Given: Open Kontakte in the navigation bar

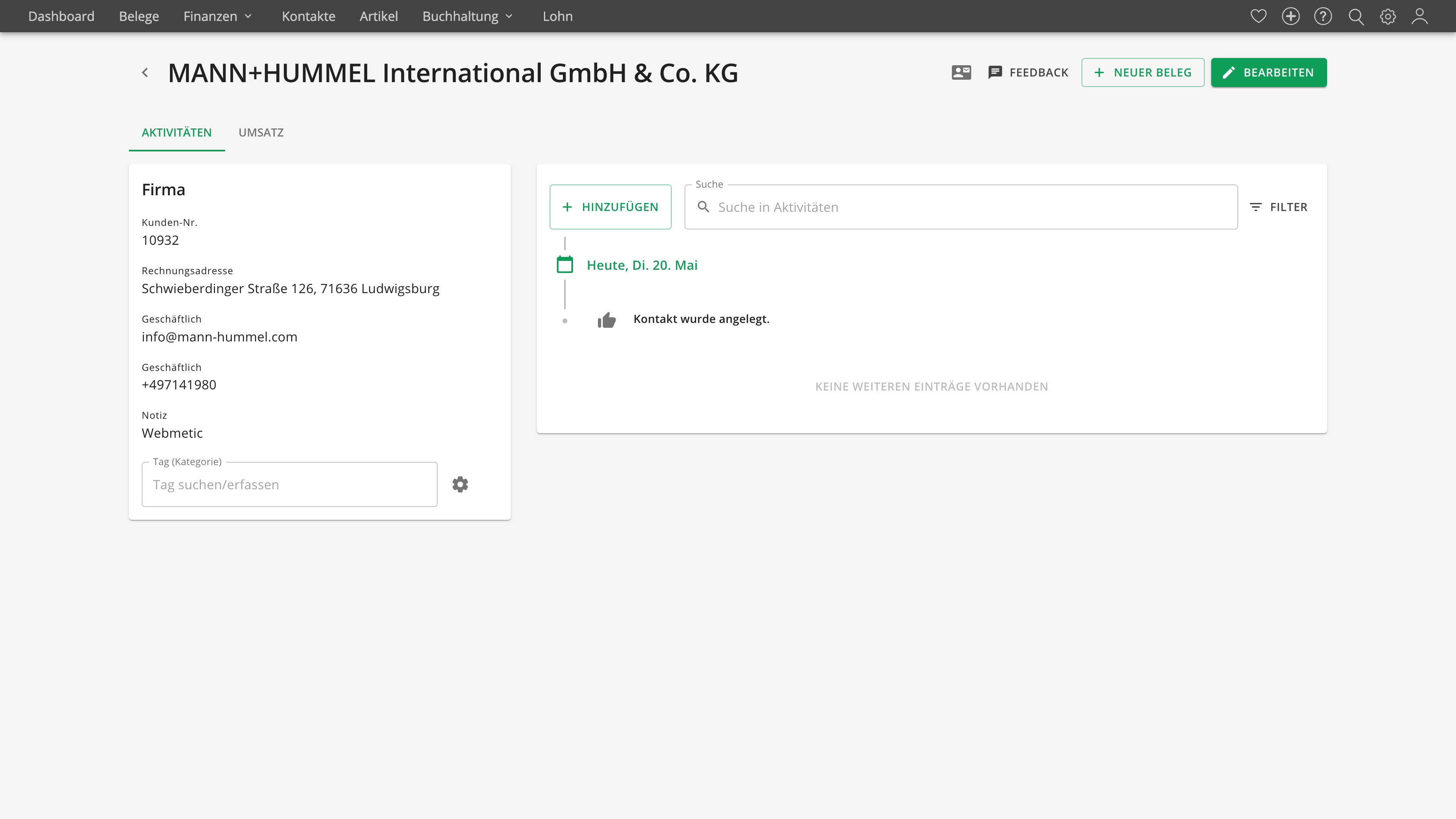Looking at the screenshot, I should 308,16.
